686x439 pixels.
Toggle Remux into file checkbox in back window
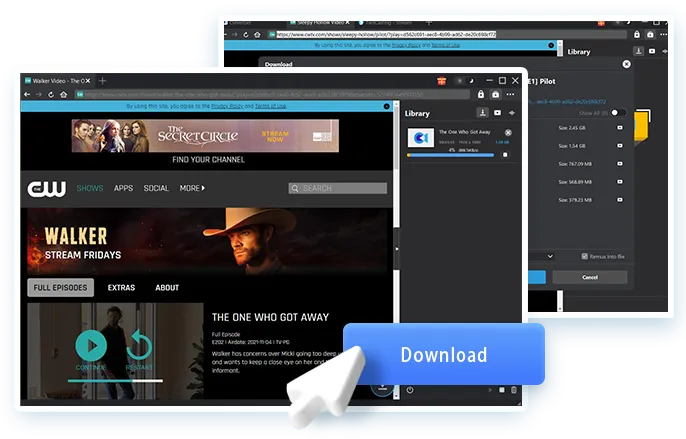[x=584, y=256]
